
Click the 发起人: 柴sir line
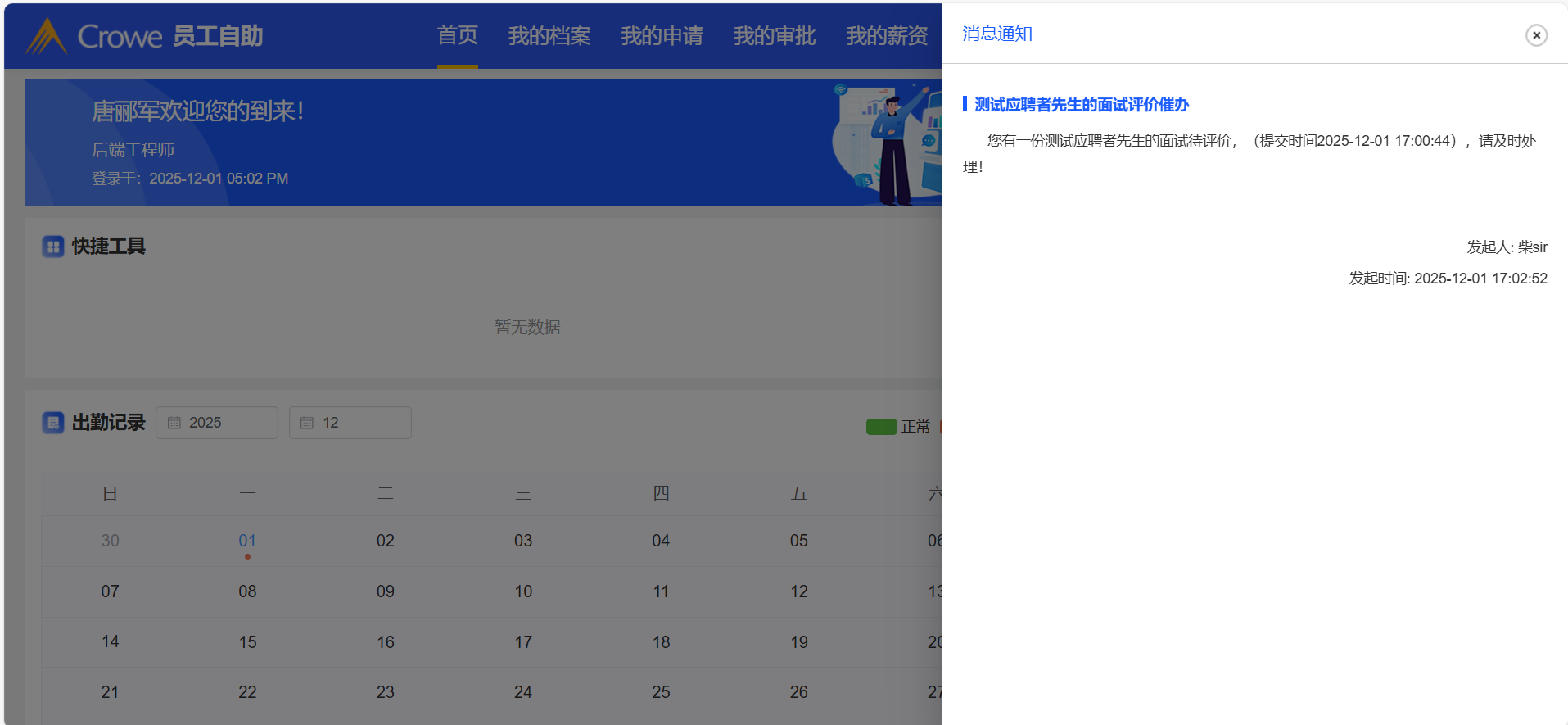coord(1507,247)
